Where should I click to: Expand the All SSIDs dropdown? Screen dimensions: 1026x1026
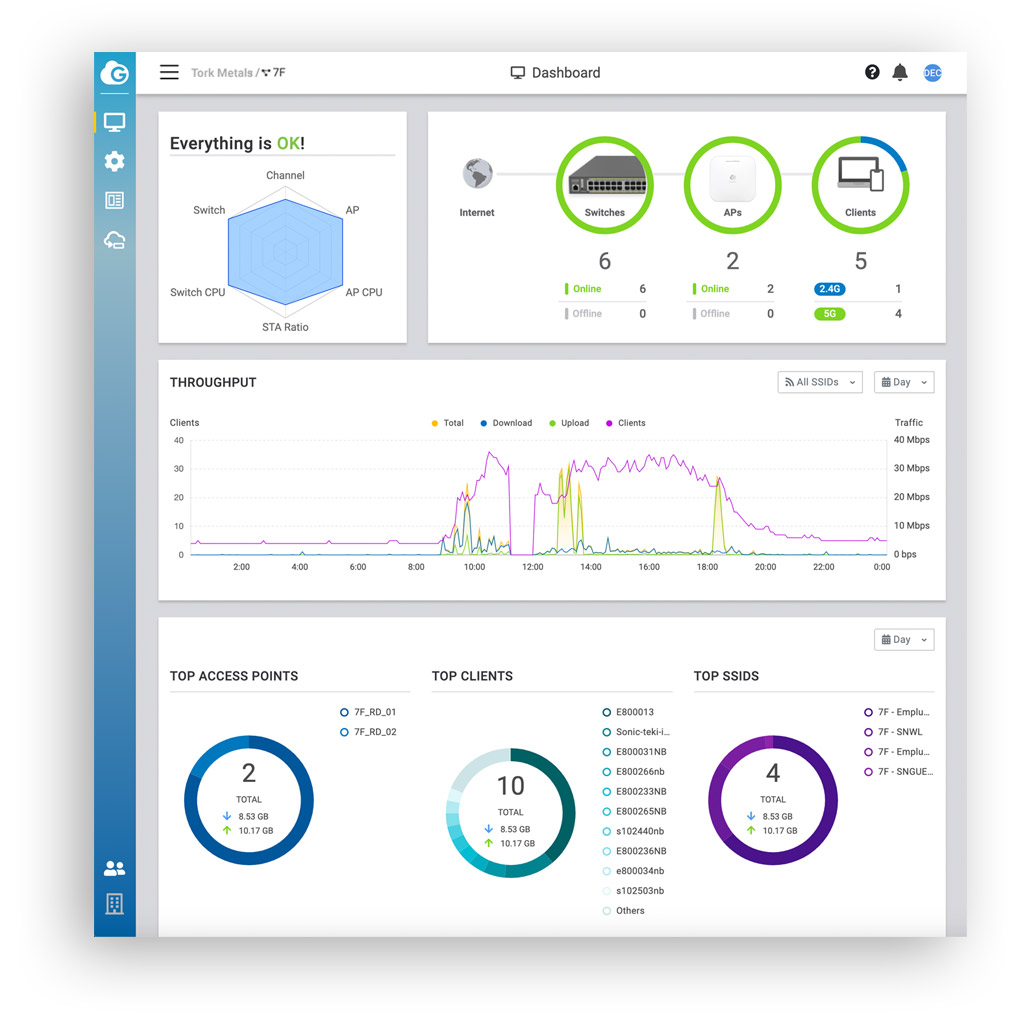(x=819, y=382)
